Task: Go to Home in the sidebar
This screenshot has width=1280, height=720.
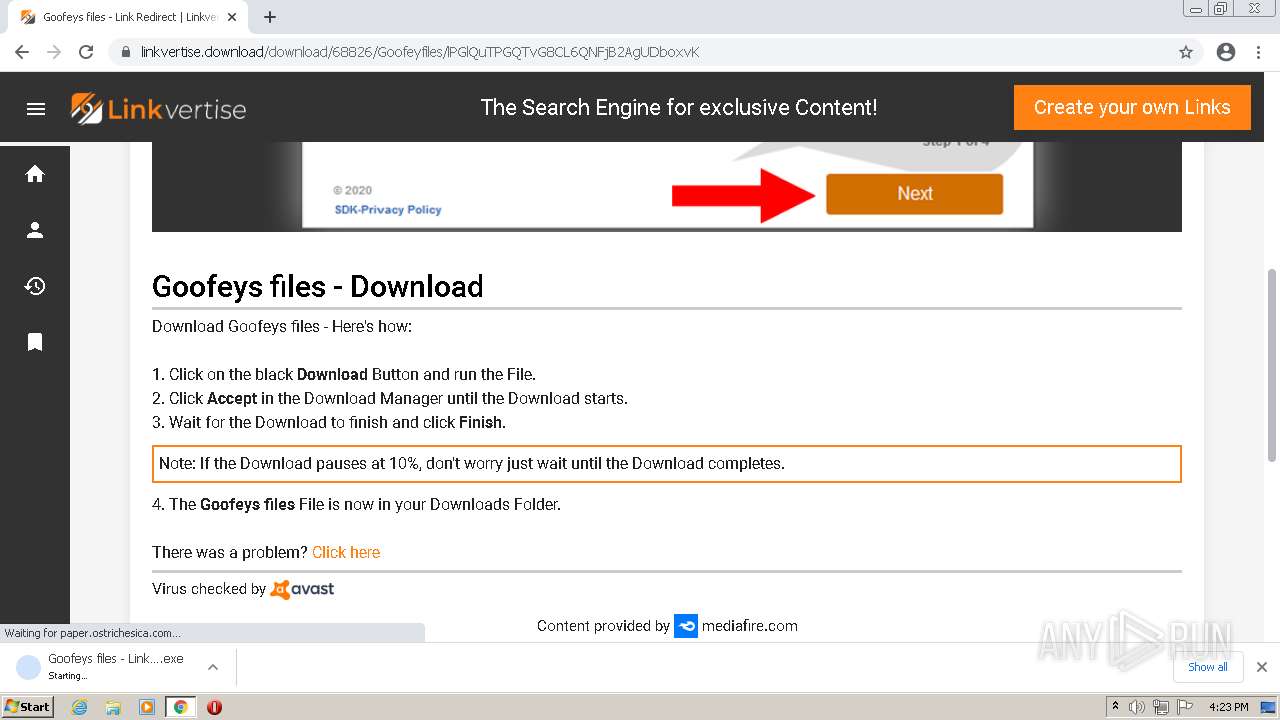Action: pyautogui.click(x=35, y=174)
